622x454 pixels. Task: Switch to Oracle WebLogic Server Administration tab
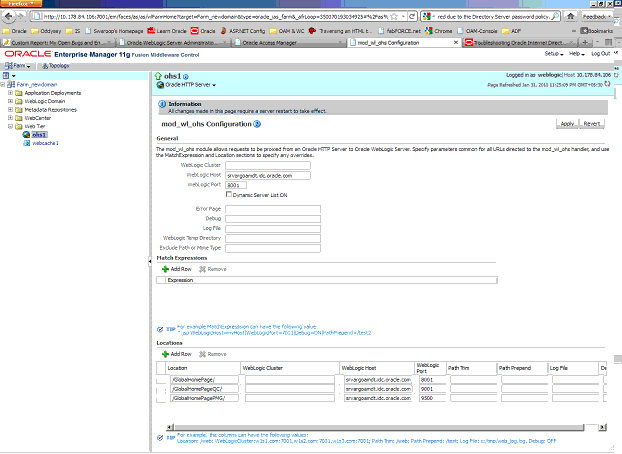point(173,42)
